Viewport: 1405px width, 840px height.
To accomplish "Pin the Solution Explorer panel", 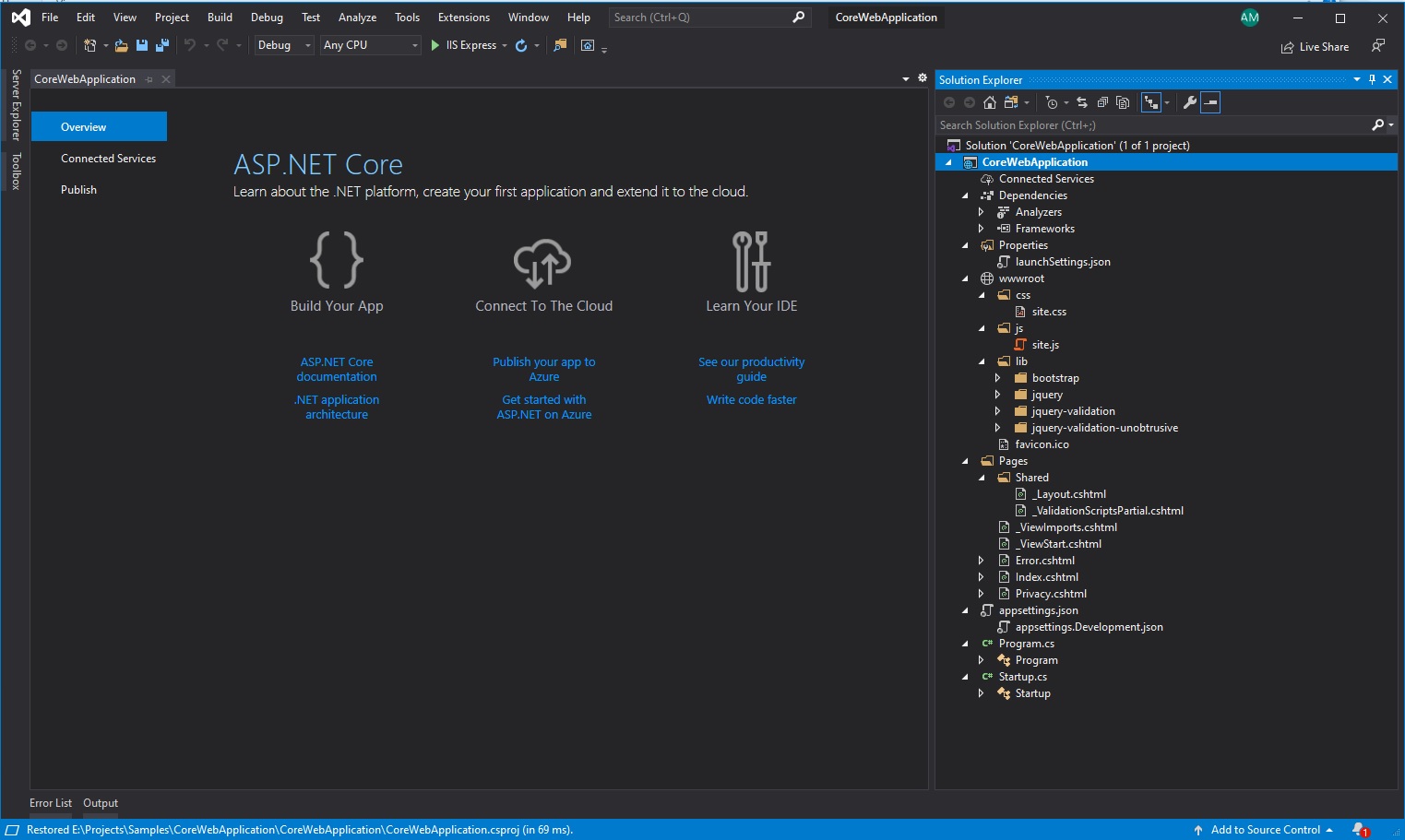I will coord(1372,80).
